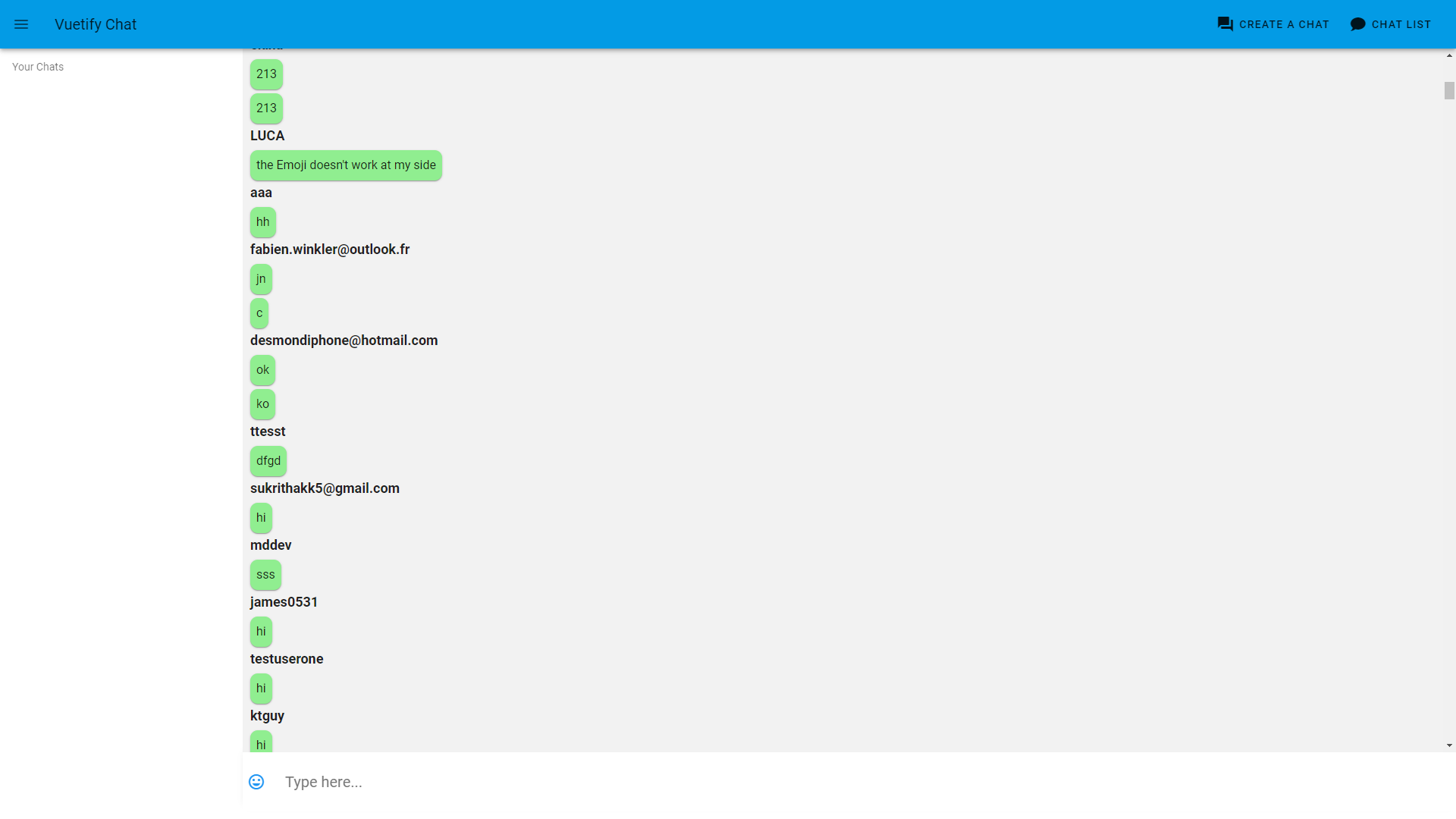Select the 'Your Chats' sidebar header
Screen dimensions: 1456x819
(38, 67)
